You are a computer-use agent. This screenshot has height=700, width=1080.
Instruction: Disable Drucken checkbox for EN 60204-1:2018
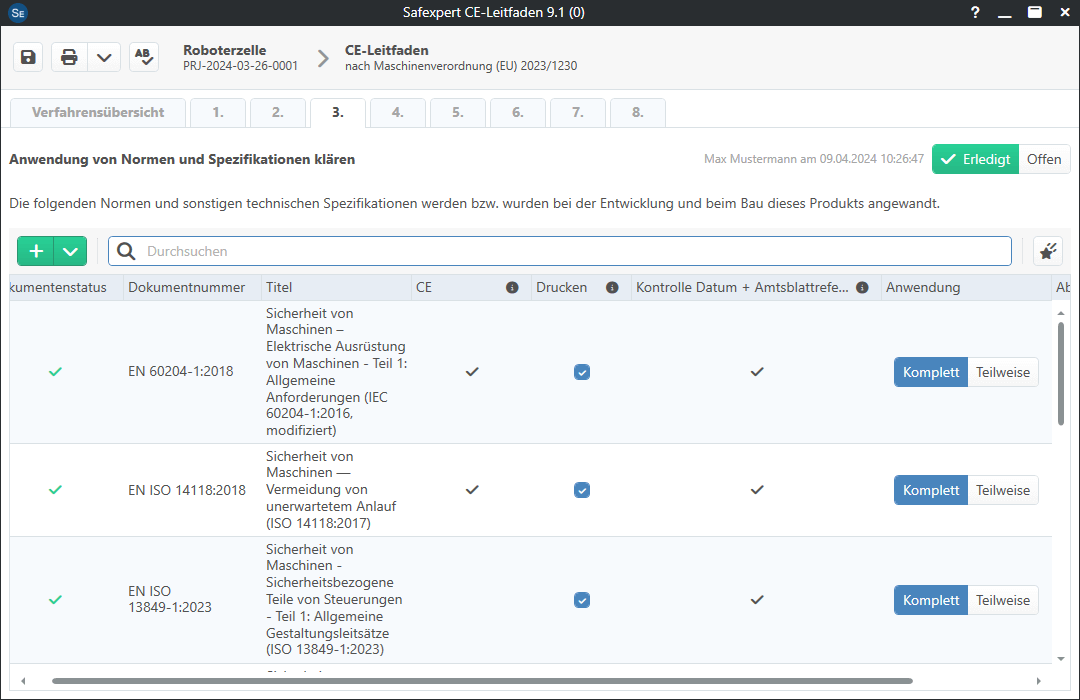[x=582, y=371]
